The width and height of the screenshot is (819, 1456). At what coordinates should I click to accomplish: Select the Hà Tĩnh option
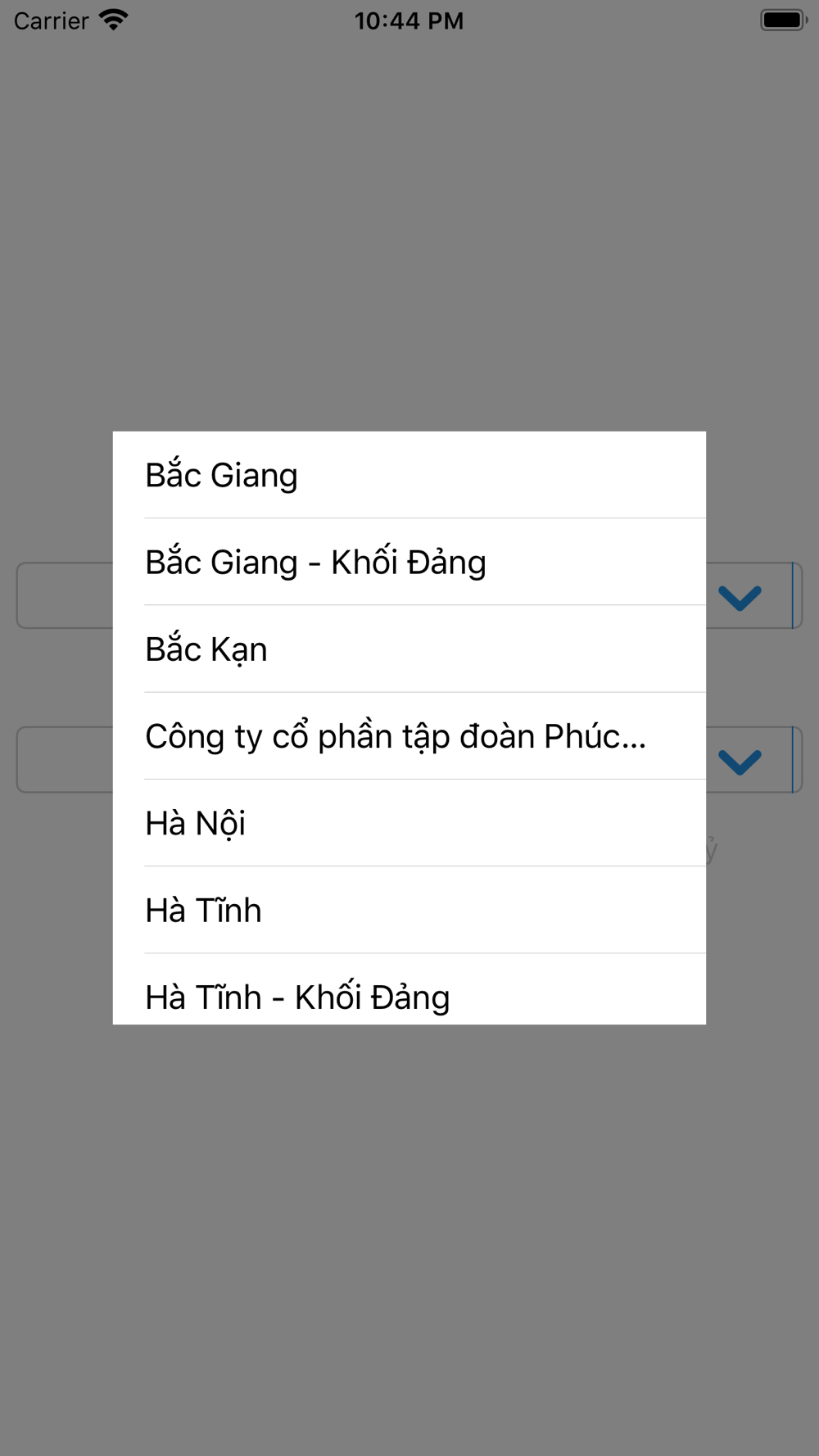point(409,909)
